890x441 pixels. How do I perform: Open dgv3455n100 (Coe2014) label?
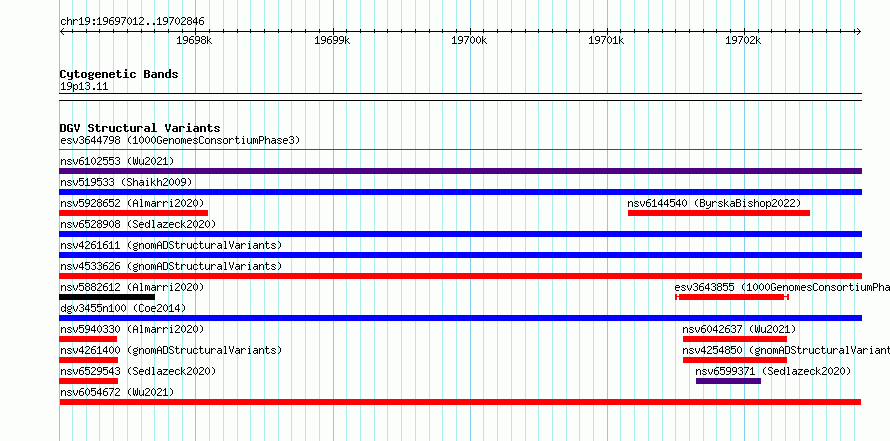[123, 308]
